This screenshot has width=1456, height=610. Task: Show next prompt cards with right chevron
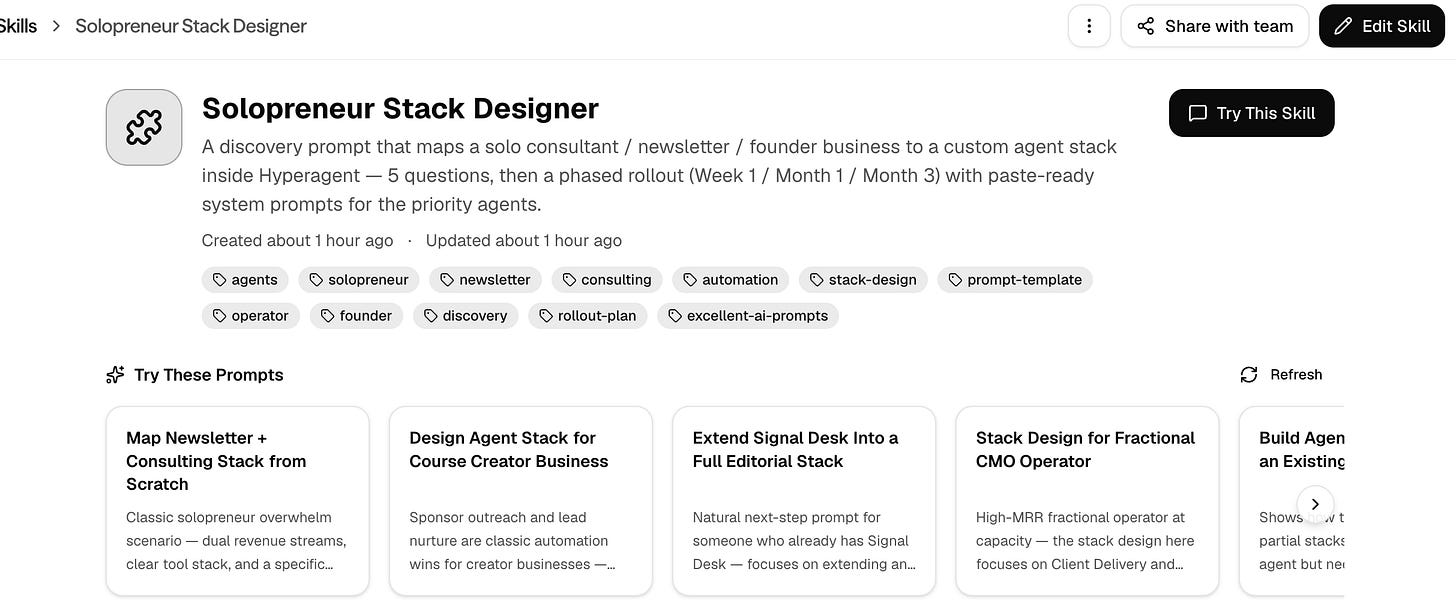point(1315,504)
